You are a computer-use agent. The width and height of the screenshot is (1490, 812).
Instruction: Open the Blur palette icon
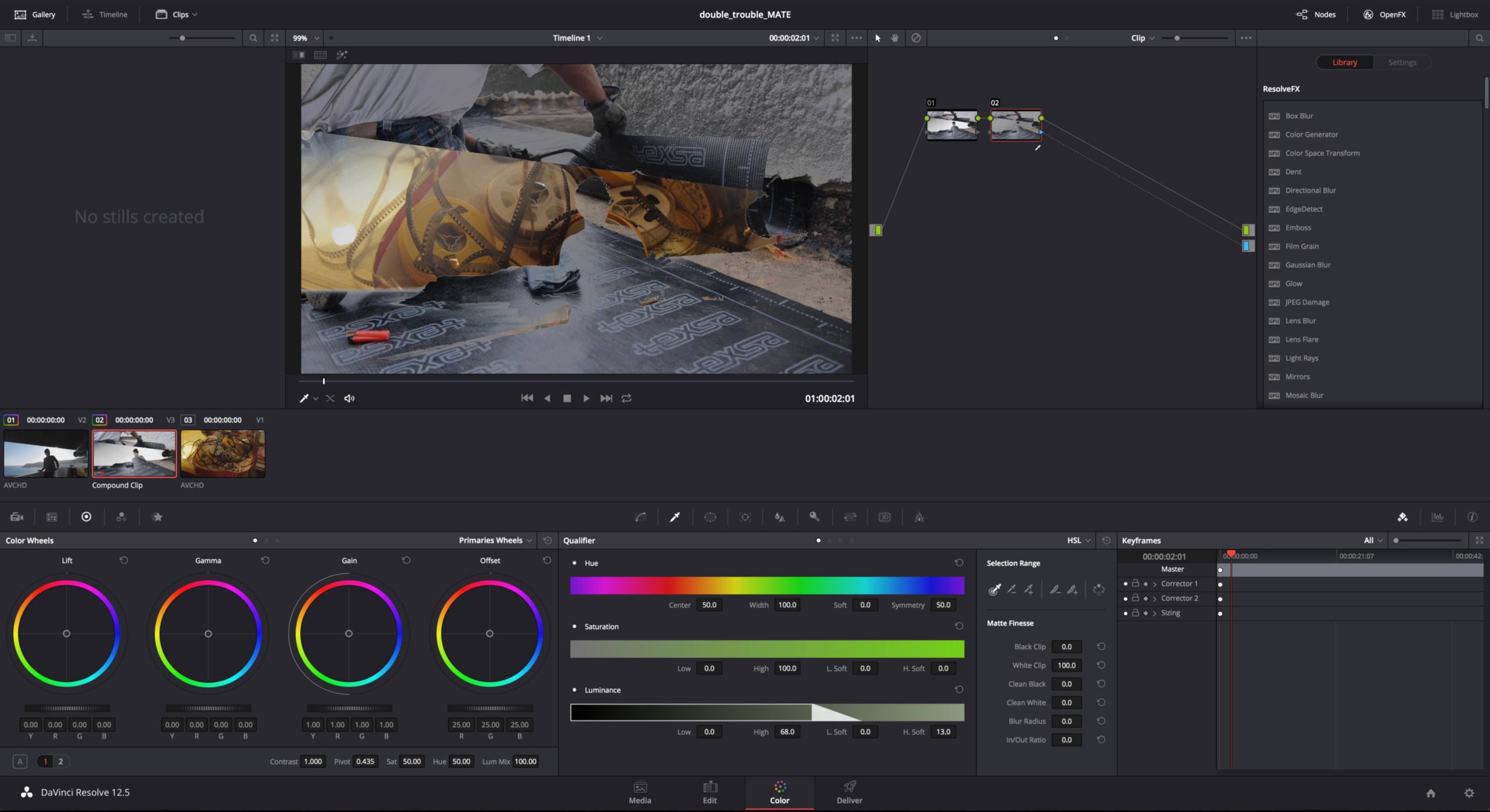(780, 517)
